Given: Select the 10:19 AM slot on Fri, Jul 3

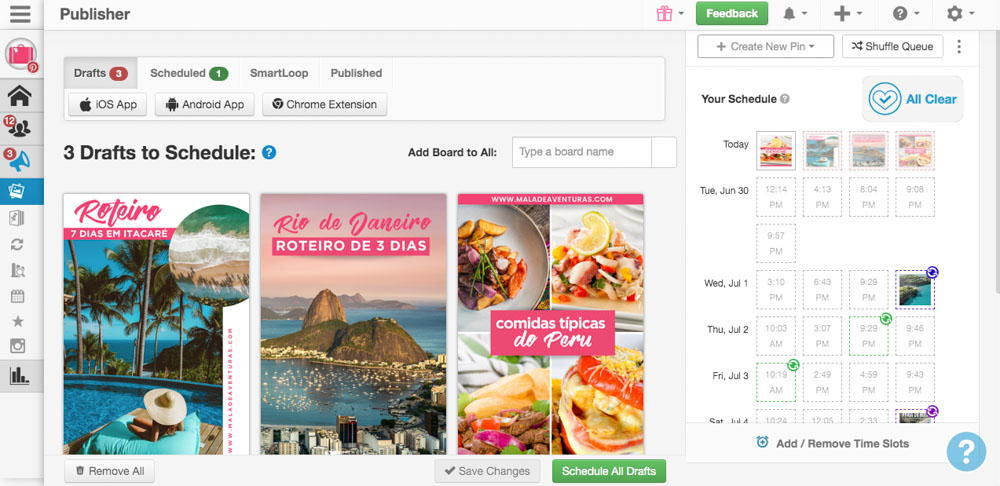Looking at the screenshot, I should tap(776, 382).
